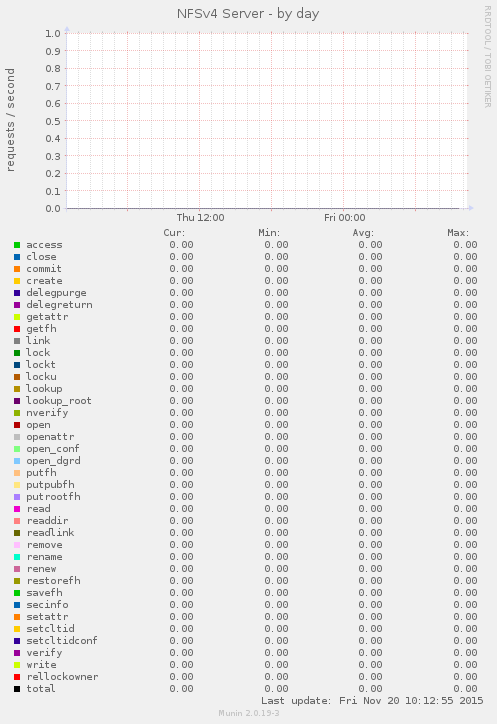Click the green swatch beside savefh
The image size is (497, 724).
click(x=17, y=593)
